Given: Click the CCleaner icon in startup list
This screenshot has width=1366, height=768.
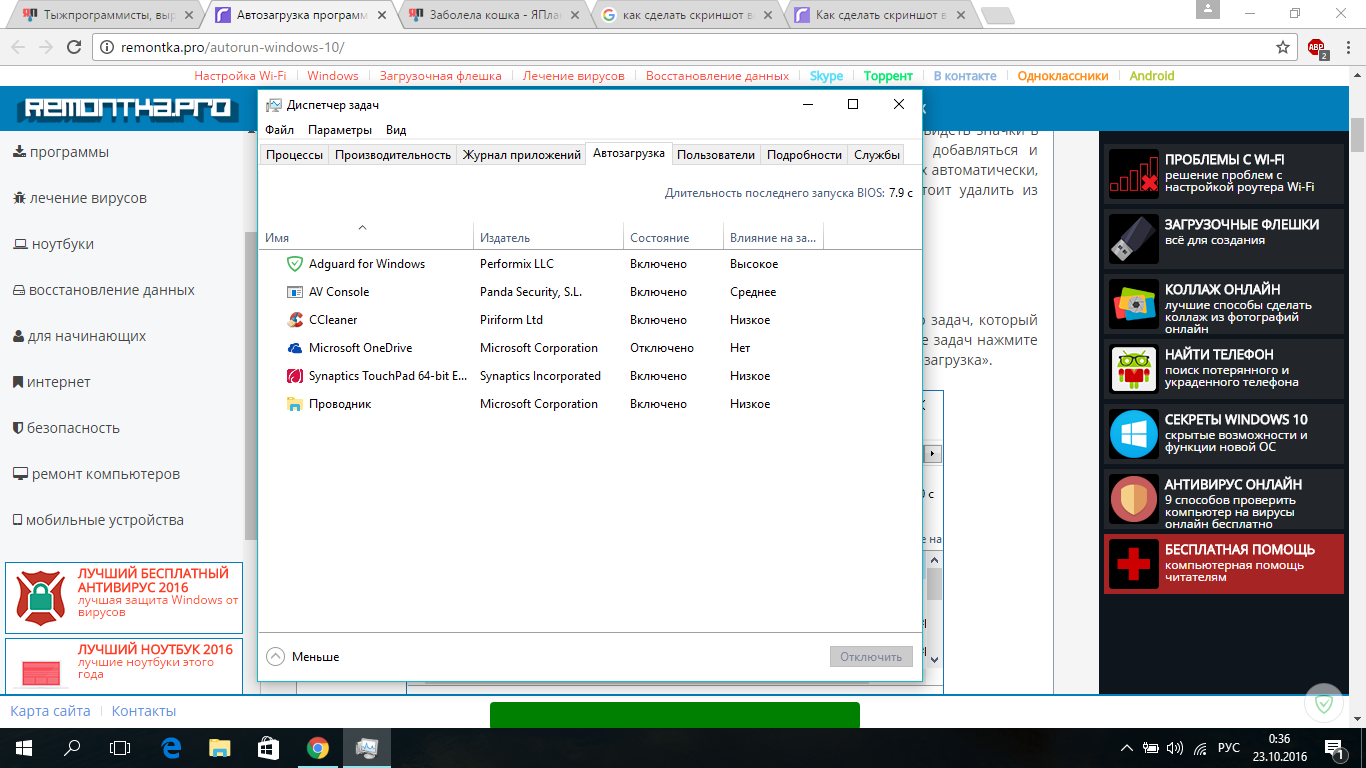Looking at the screenshot, I should coord(295,320).
